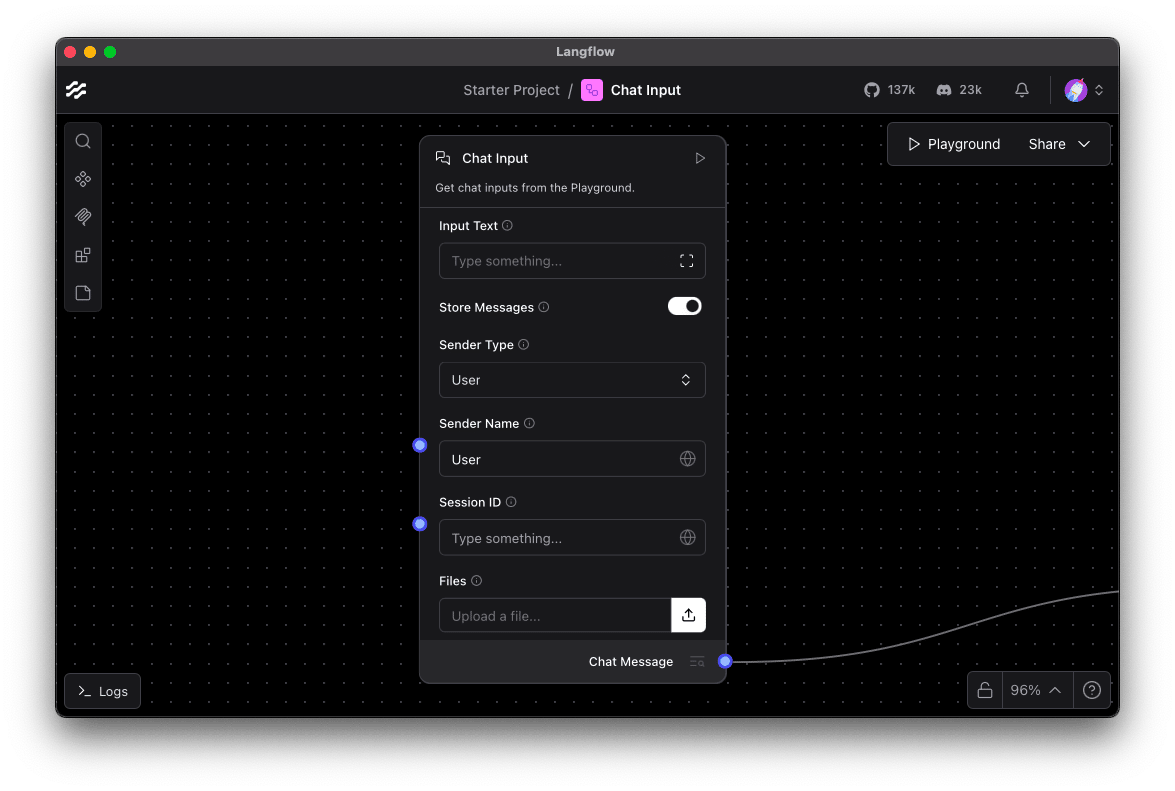Run the Chat Input component play icon
1175x791 pixels.
pos(700,158)
